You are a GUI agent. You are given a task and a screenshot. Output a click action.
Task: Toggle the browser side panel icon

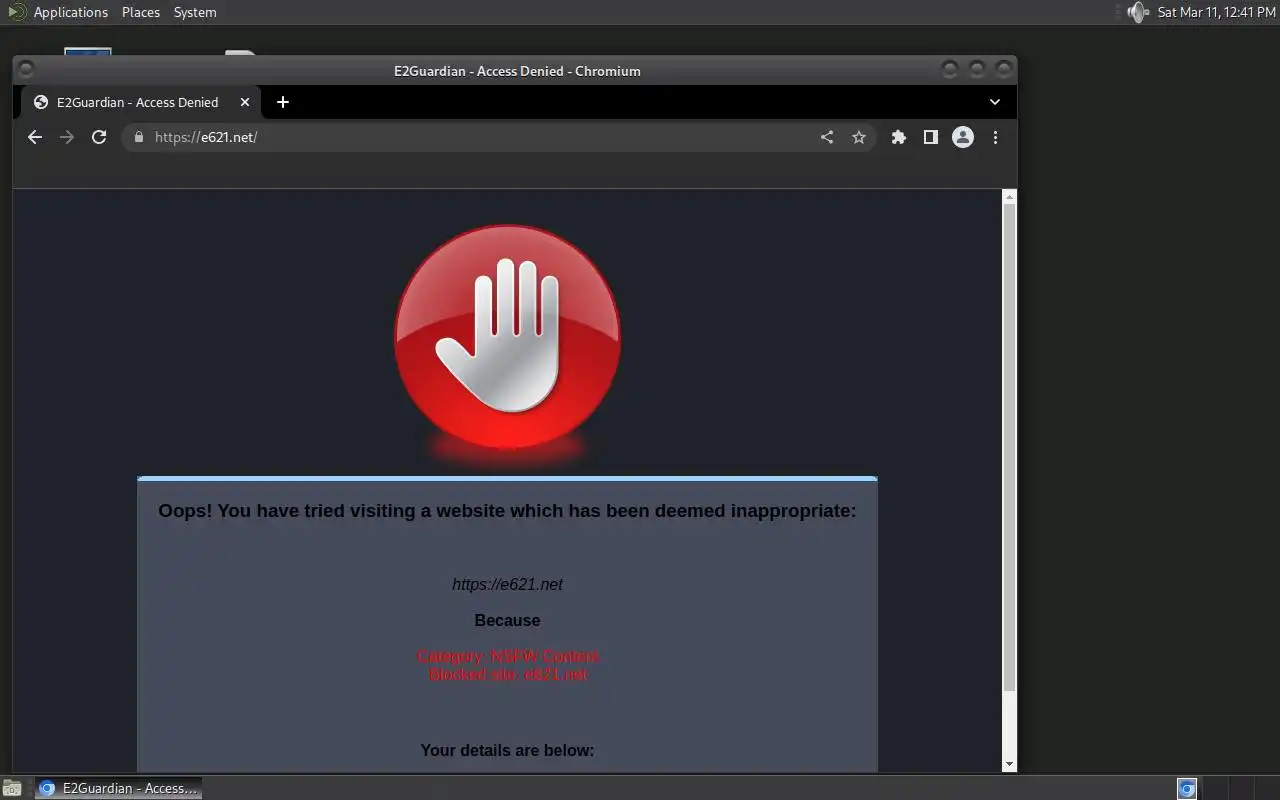pos(931,137)
